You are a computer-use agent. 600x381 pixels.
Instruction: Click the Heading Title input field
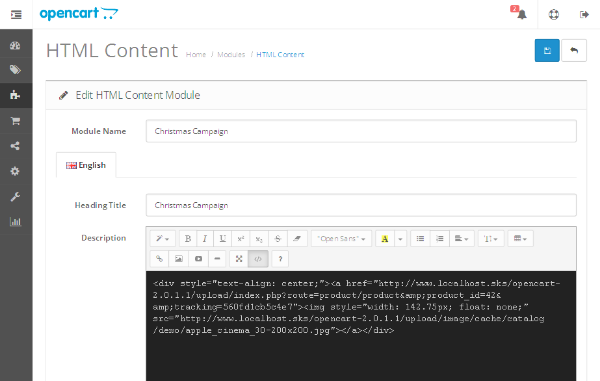click(361, 205)
